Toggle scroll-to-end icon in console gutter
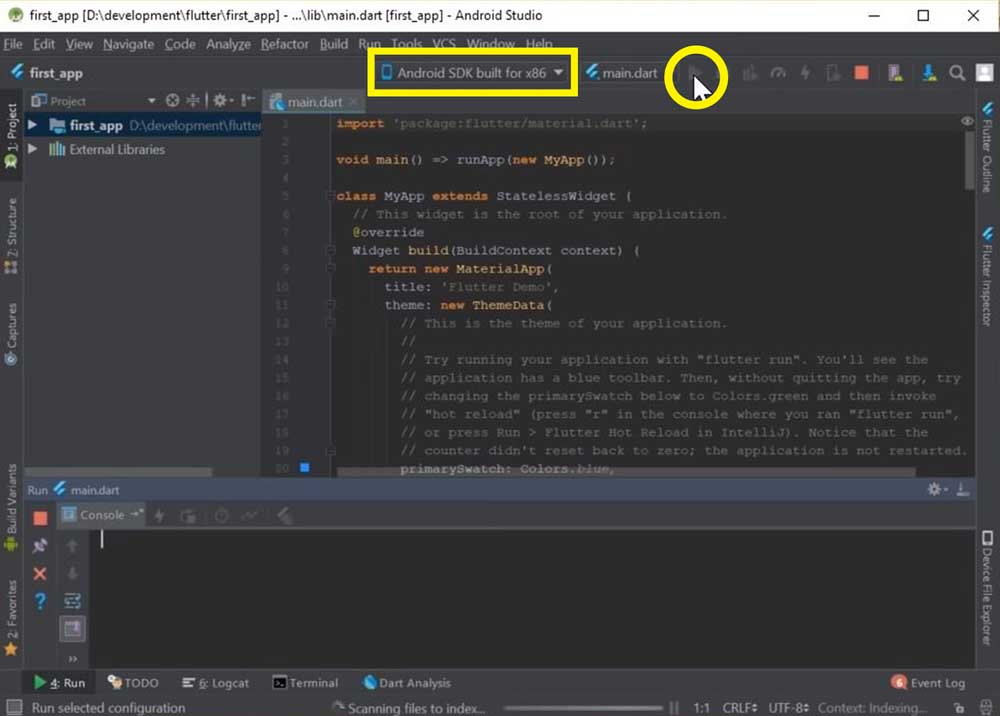 click(73, 629)
